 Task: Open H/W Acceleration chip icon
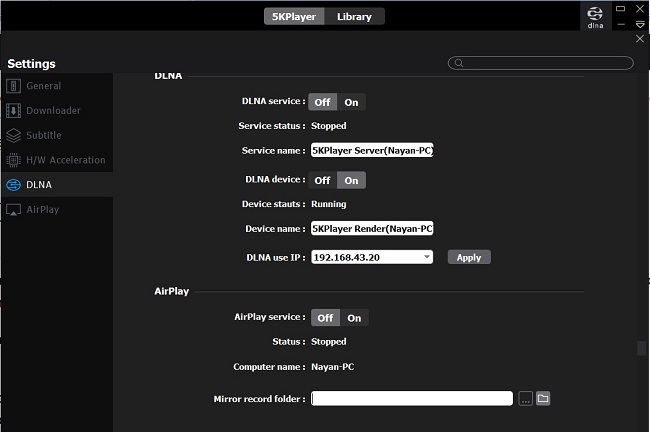13,160
